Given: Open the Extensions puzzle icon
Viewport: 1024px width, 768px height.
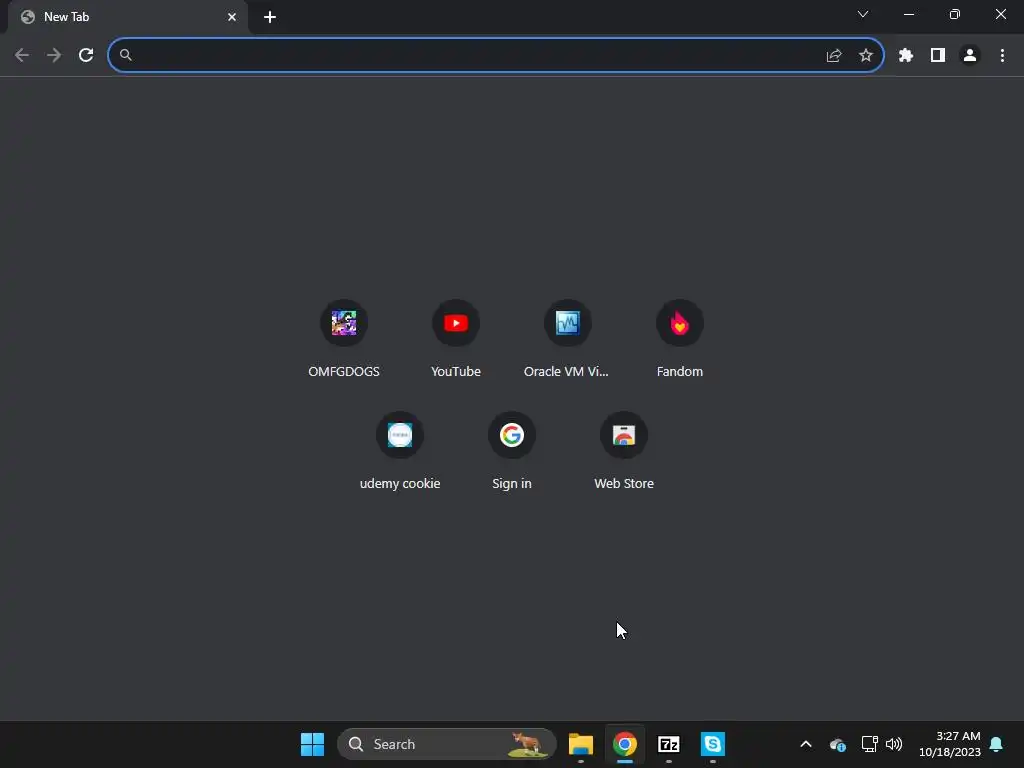Looking at the screenshot, I should click(905, 56).
